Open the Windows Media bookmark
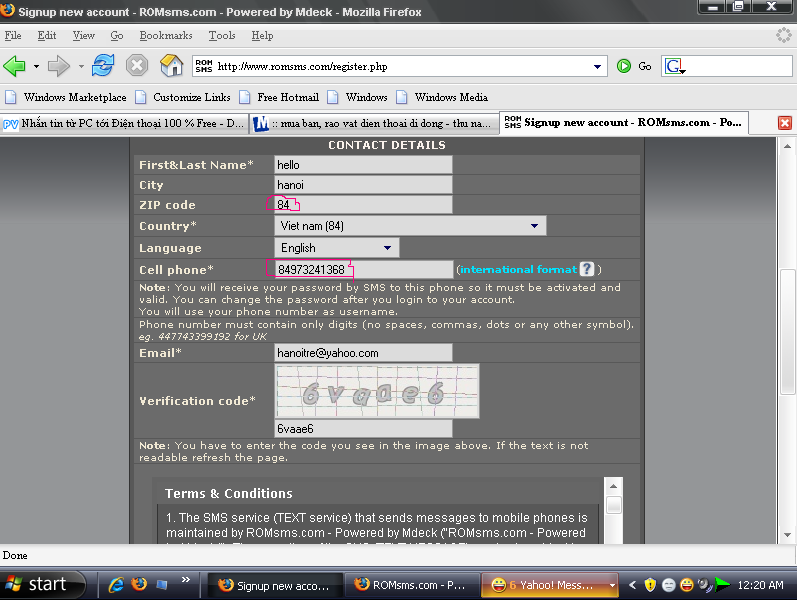800x600 pixels. [442, 97]
